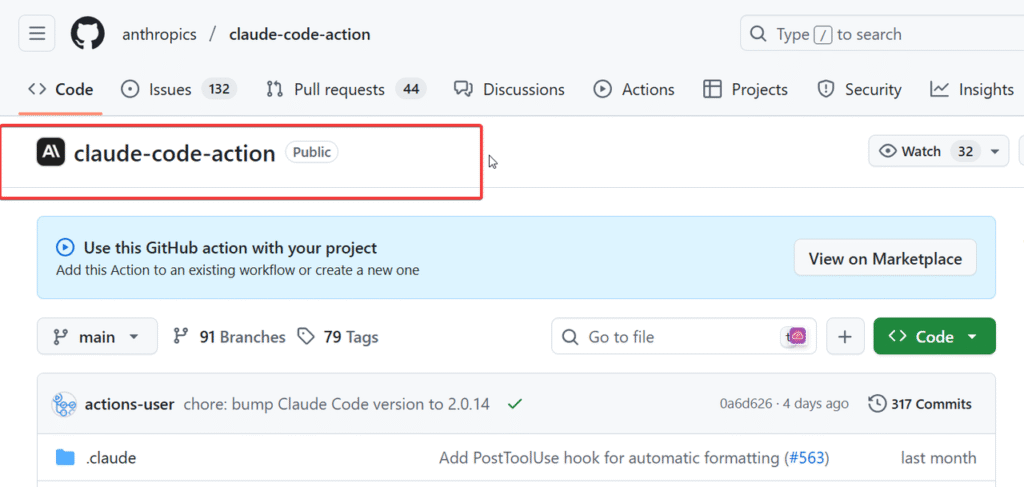Open the 79 Tags link
The height and width of the screenshot is (487, 1024).
click(x=339, y=337)
